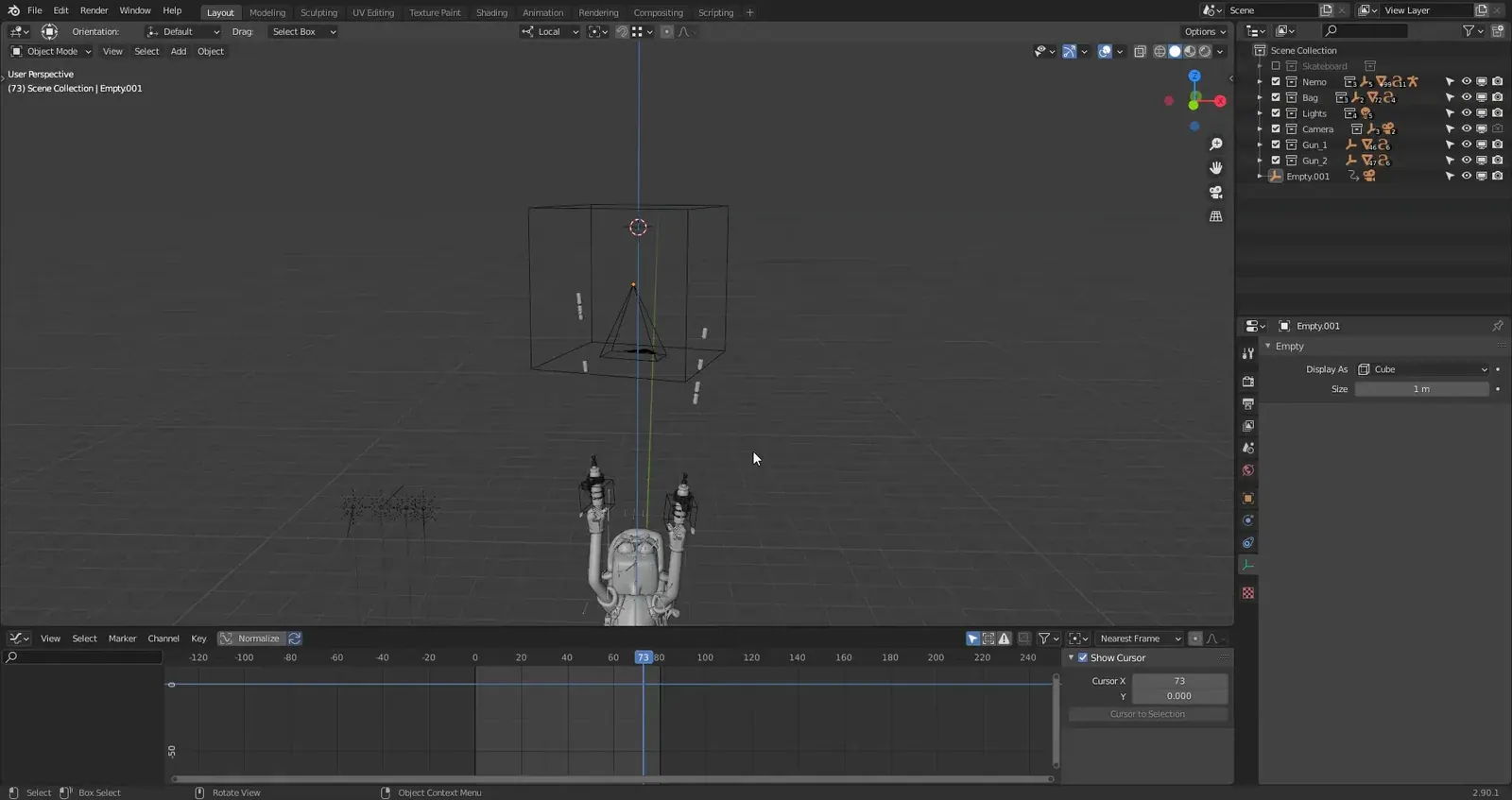
Task: Click the Cursor X value field
Action: [x=1179, y=681]
